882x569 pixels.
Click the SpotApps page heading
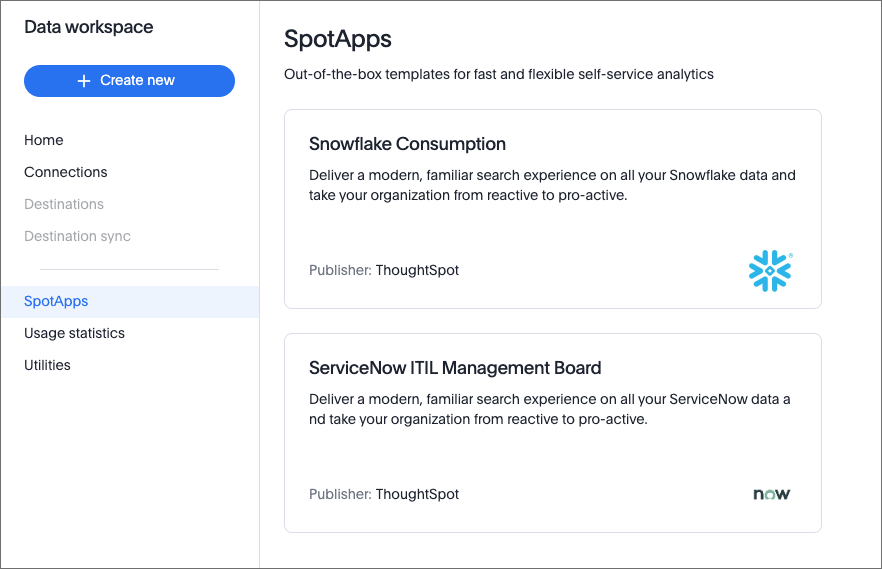pos(338,39)
